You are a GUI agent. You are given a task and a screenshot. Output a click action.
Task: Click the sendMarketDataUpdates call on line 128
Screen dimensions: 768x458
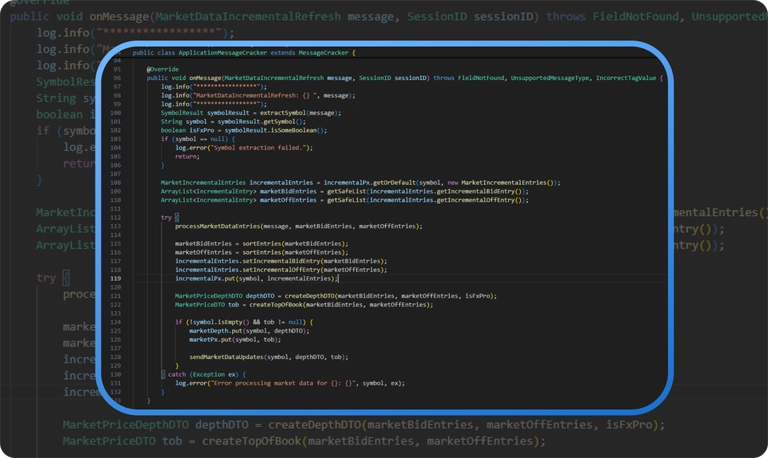pyautogui.click(x=269, y=358)
